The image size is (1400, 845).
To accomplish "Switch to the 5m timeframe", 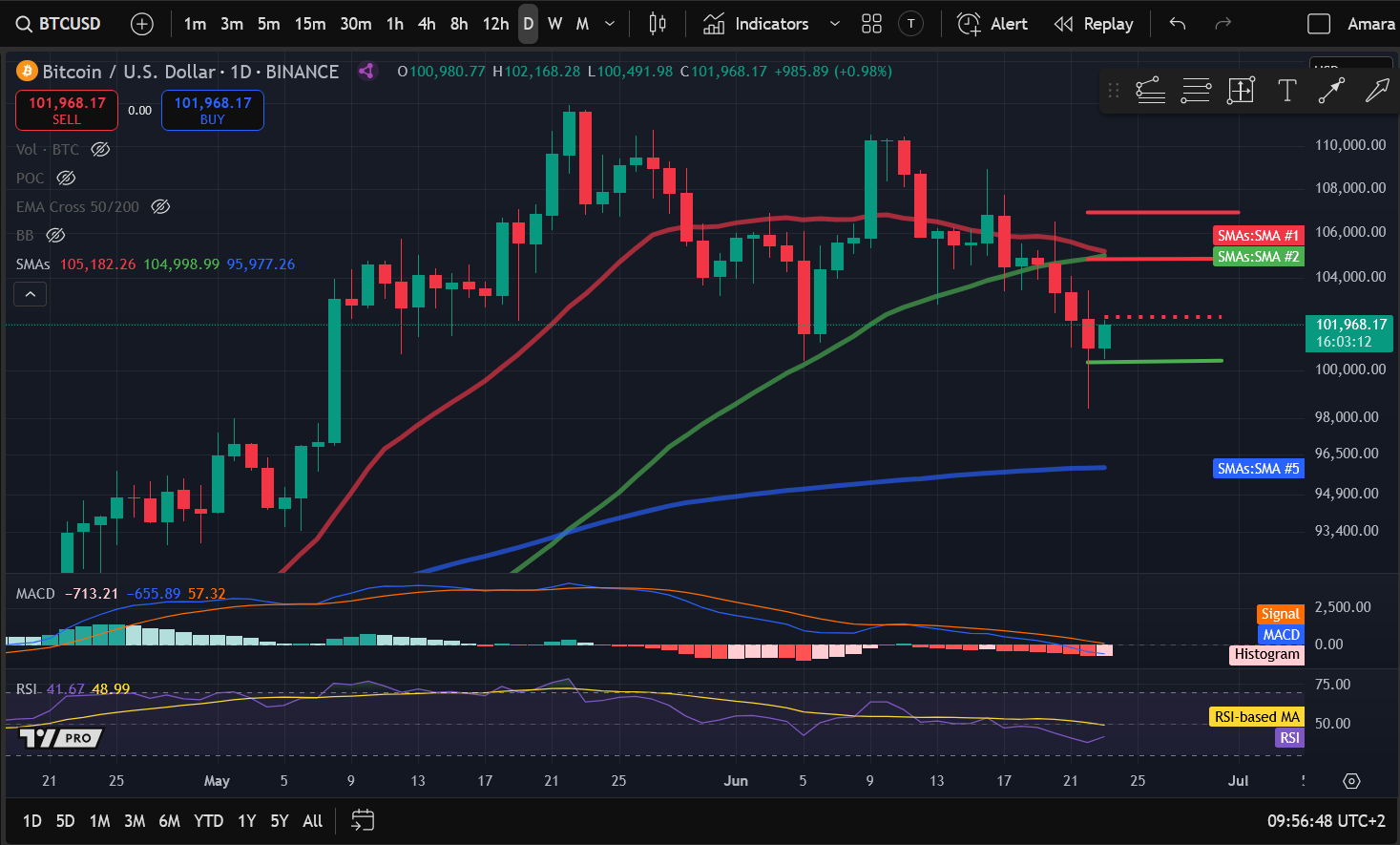I will click(x=269, y=24).
